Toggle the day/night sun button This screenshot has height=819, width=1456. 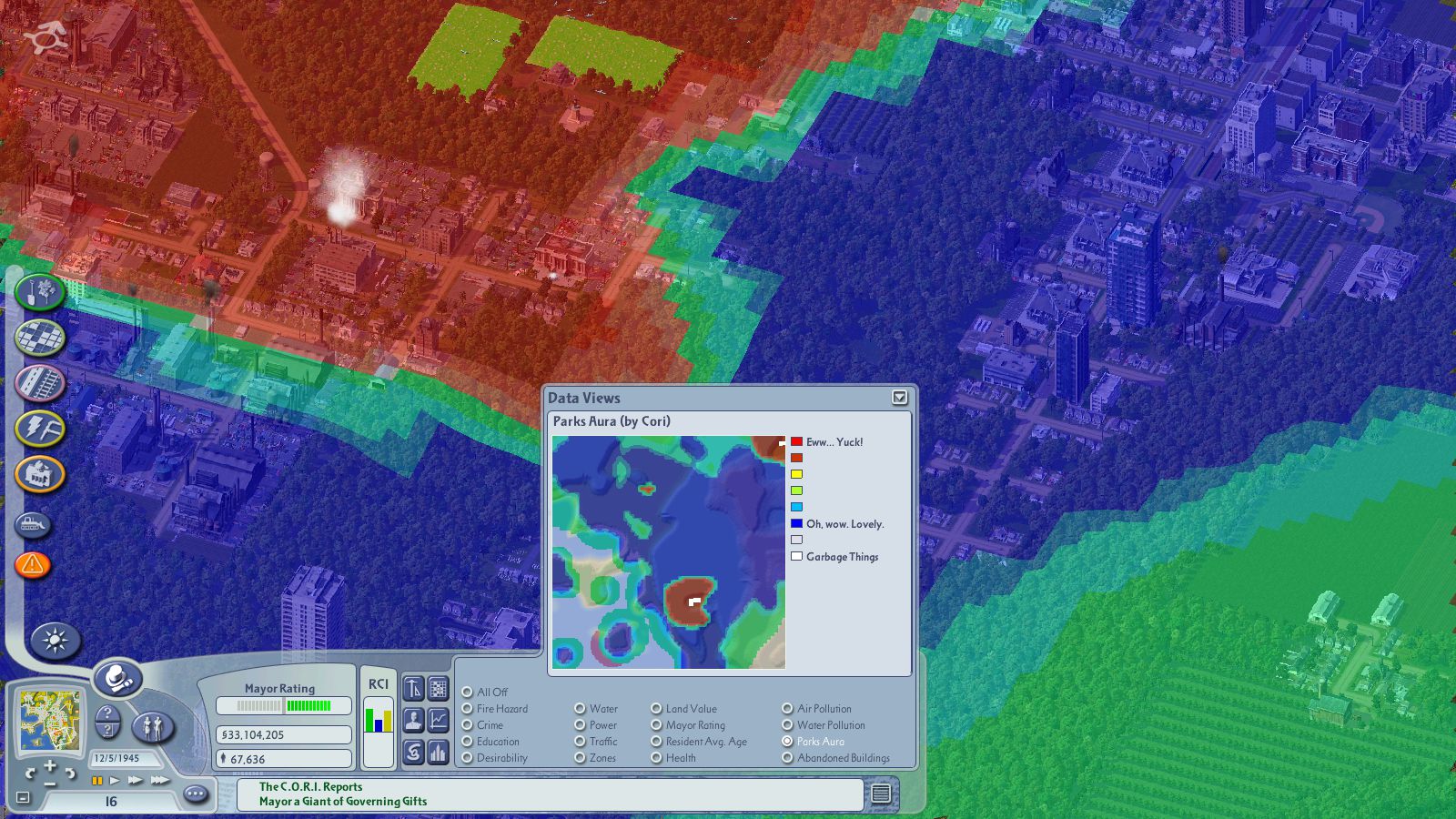coord(56,641)
